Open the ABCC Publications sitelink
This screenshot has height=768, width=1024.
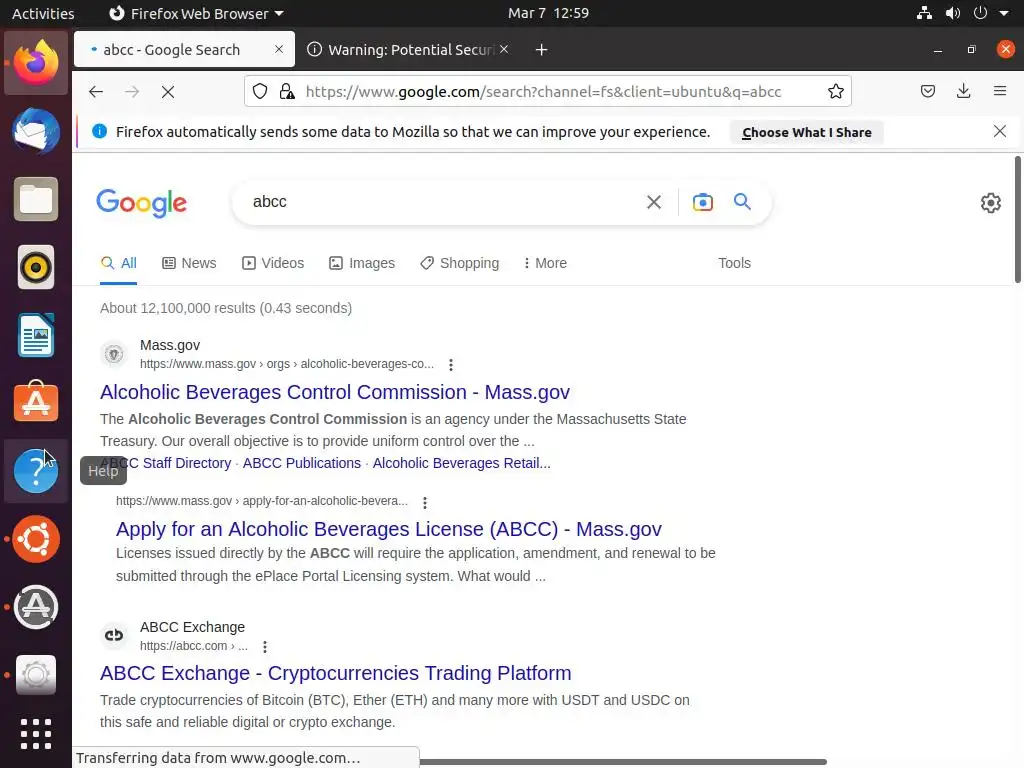tap(302, 463)
